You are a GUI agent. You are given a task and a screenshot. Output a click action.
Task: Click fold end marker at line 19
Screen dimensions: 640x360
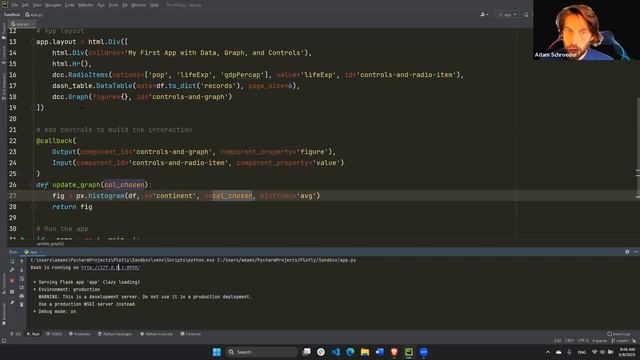(x=33, y=108)
